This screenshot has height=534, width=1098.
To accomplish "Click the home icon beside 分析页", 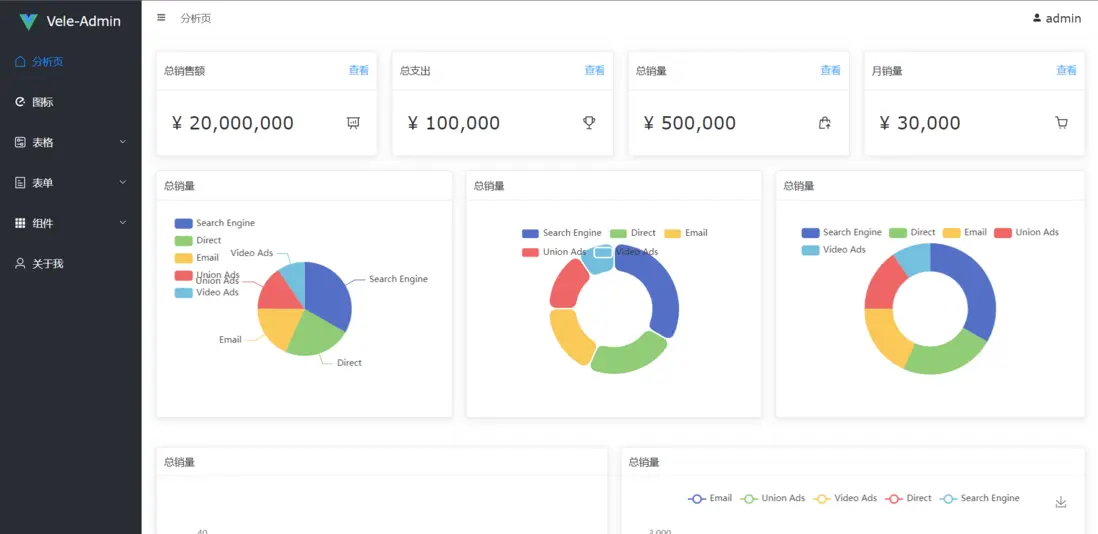I will click(20, 62).
